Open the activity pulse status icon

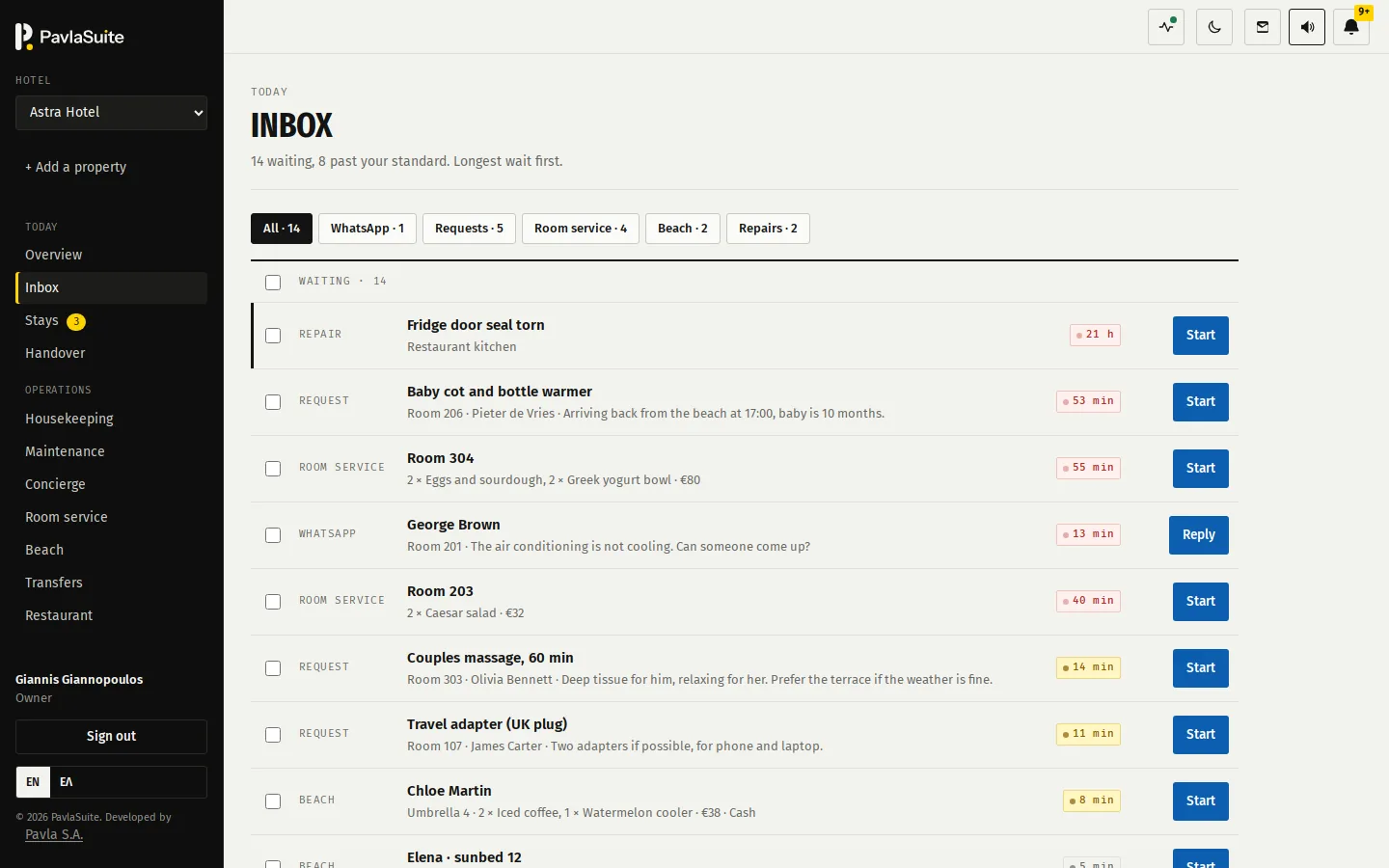pos(1166,27)
